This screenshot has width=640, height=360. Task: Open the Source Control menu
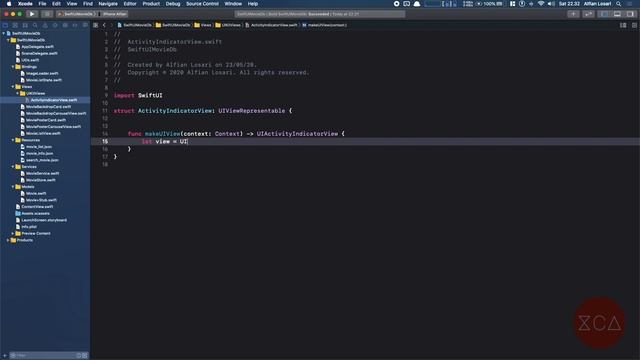coord(202,4)
